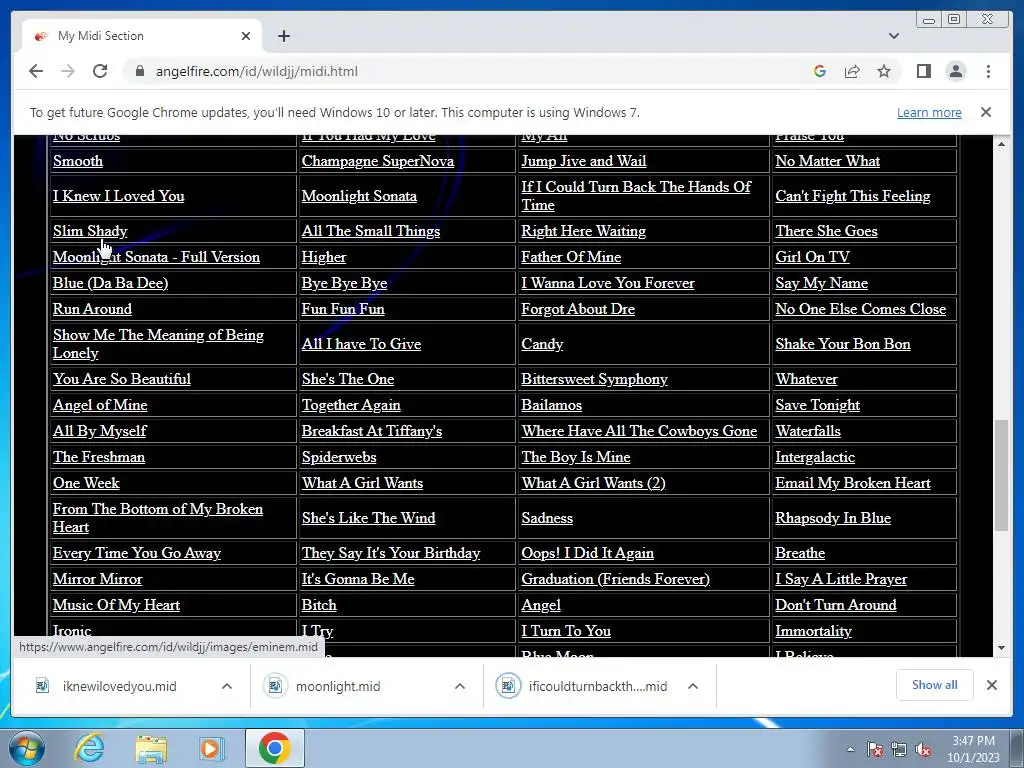Expand options for ificouldturnbackth....mid download
The image size is (1024, 768).
[x=693, y=686]
